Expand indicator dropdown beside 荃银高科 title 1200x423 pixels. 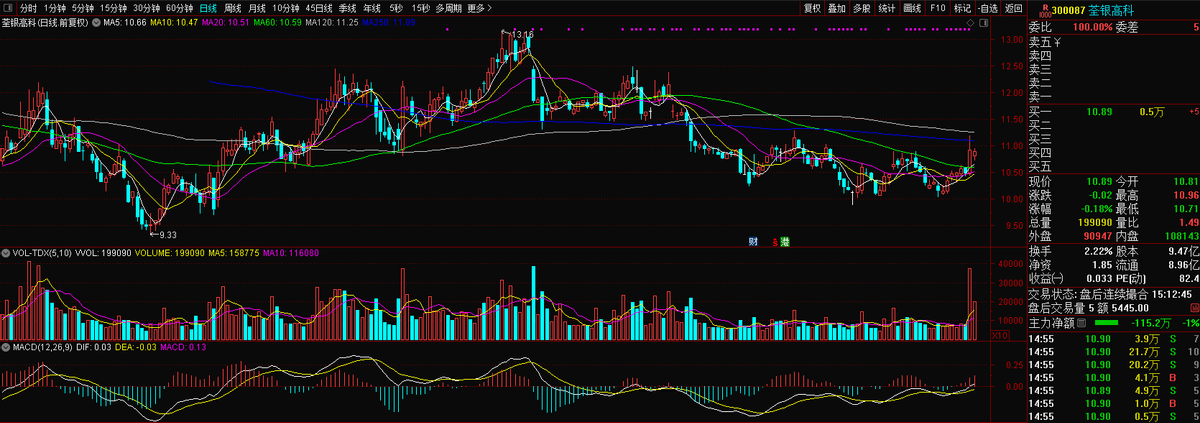[x=97, y=21]
